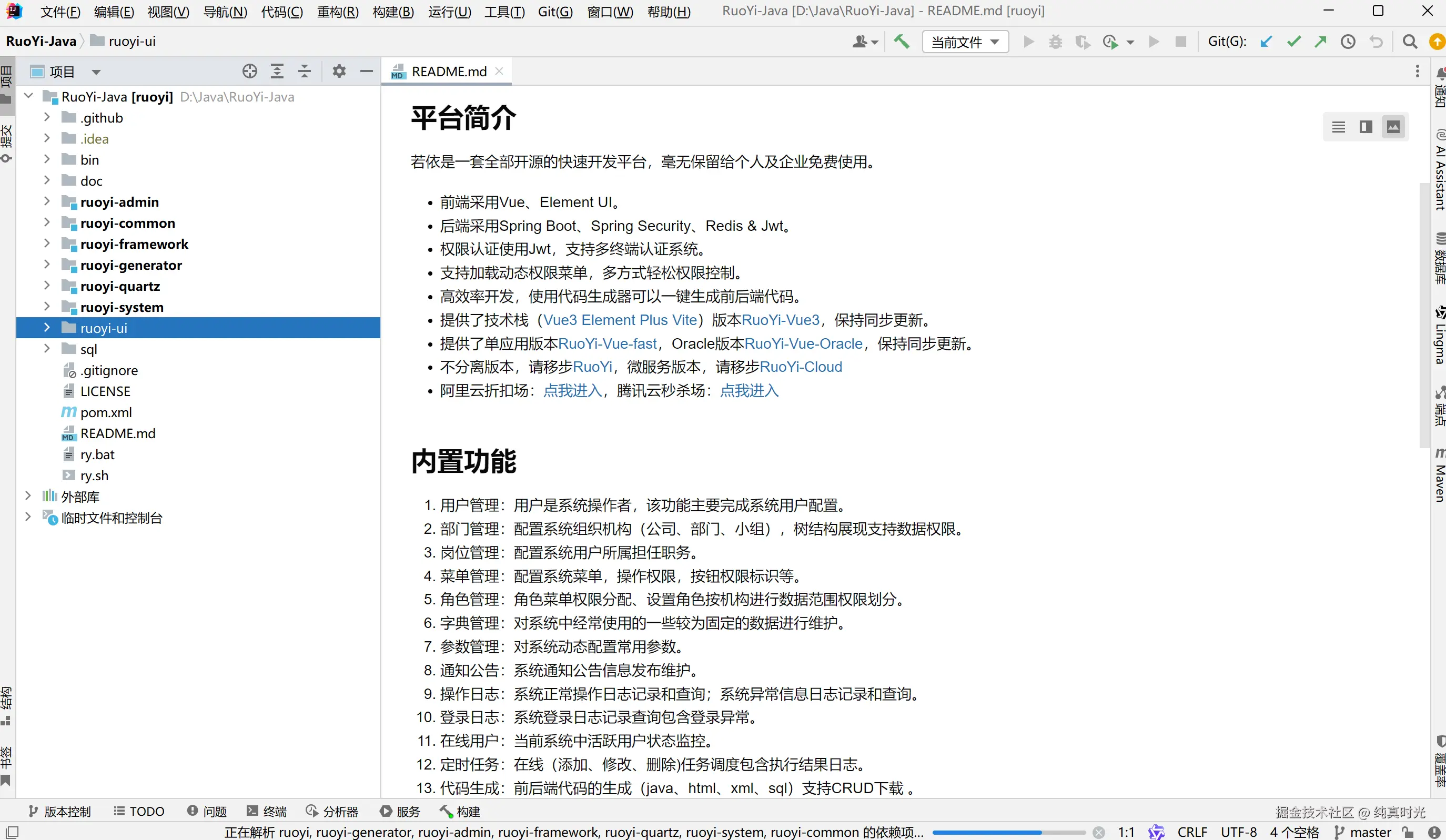Start debugging with the bug icon

[x=1055, y=42]
